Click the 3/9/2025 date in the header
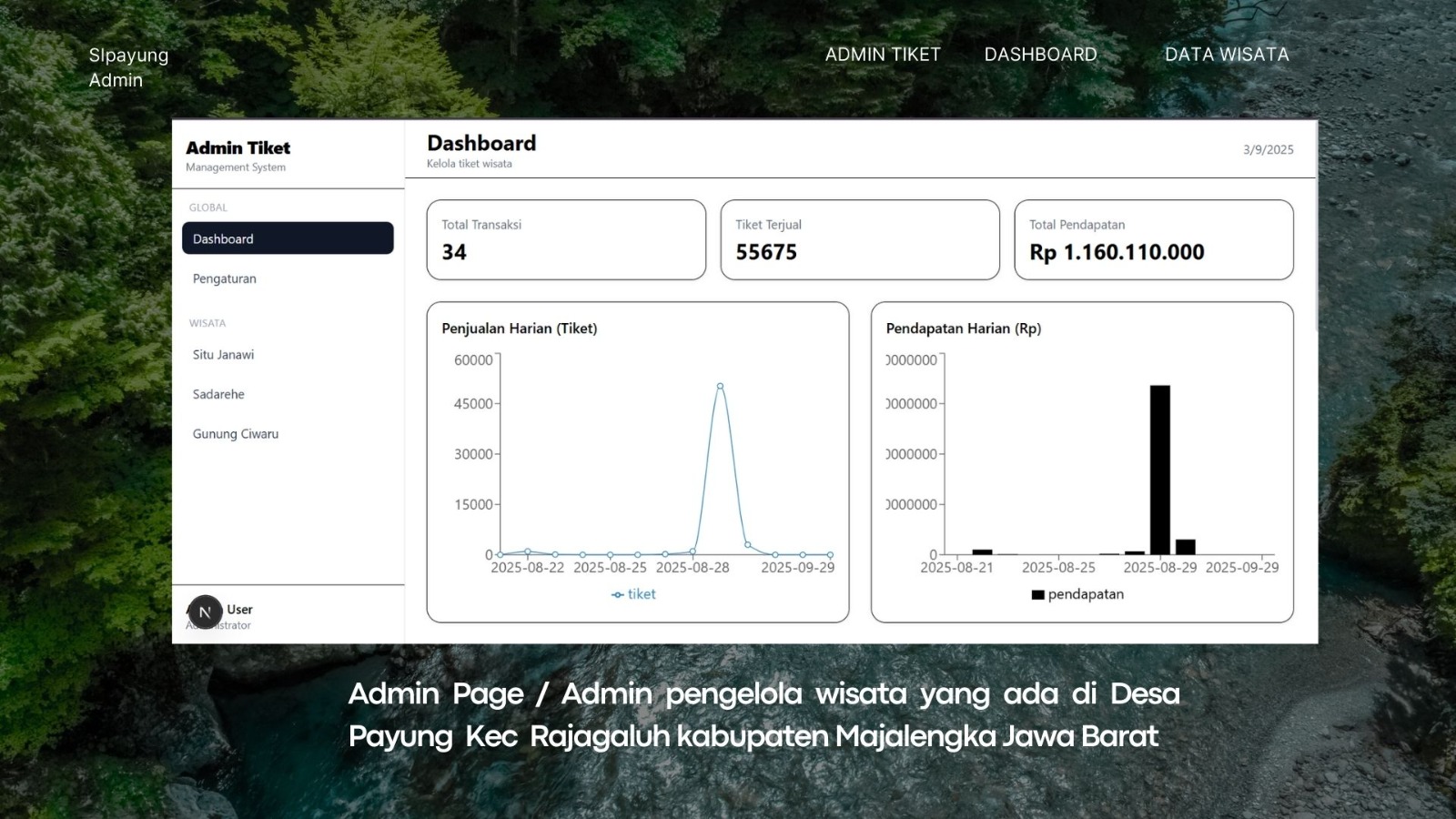 tap(1268, 150)
